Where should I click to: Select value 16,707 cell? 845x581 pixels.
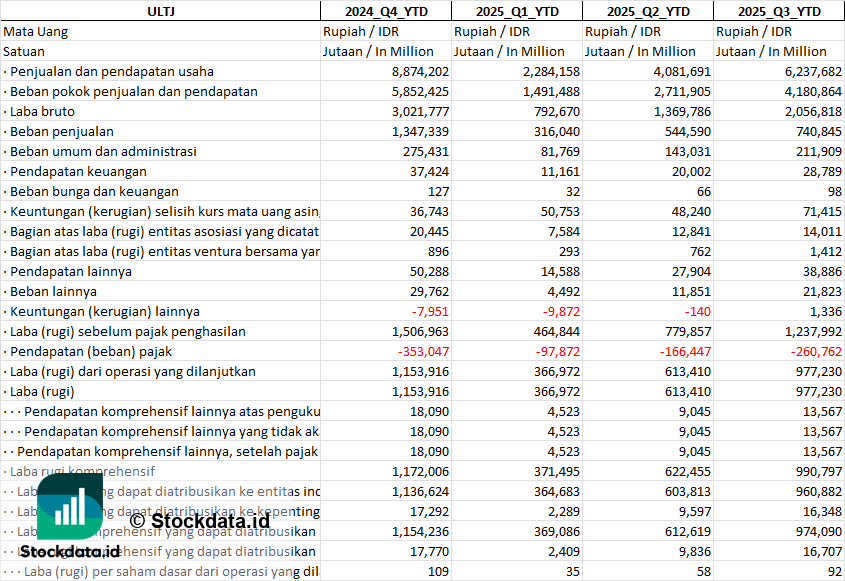pyautogui.click(x=822, y=551)
